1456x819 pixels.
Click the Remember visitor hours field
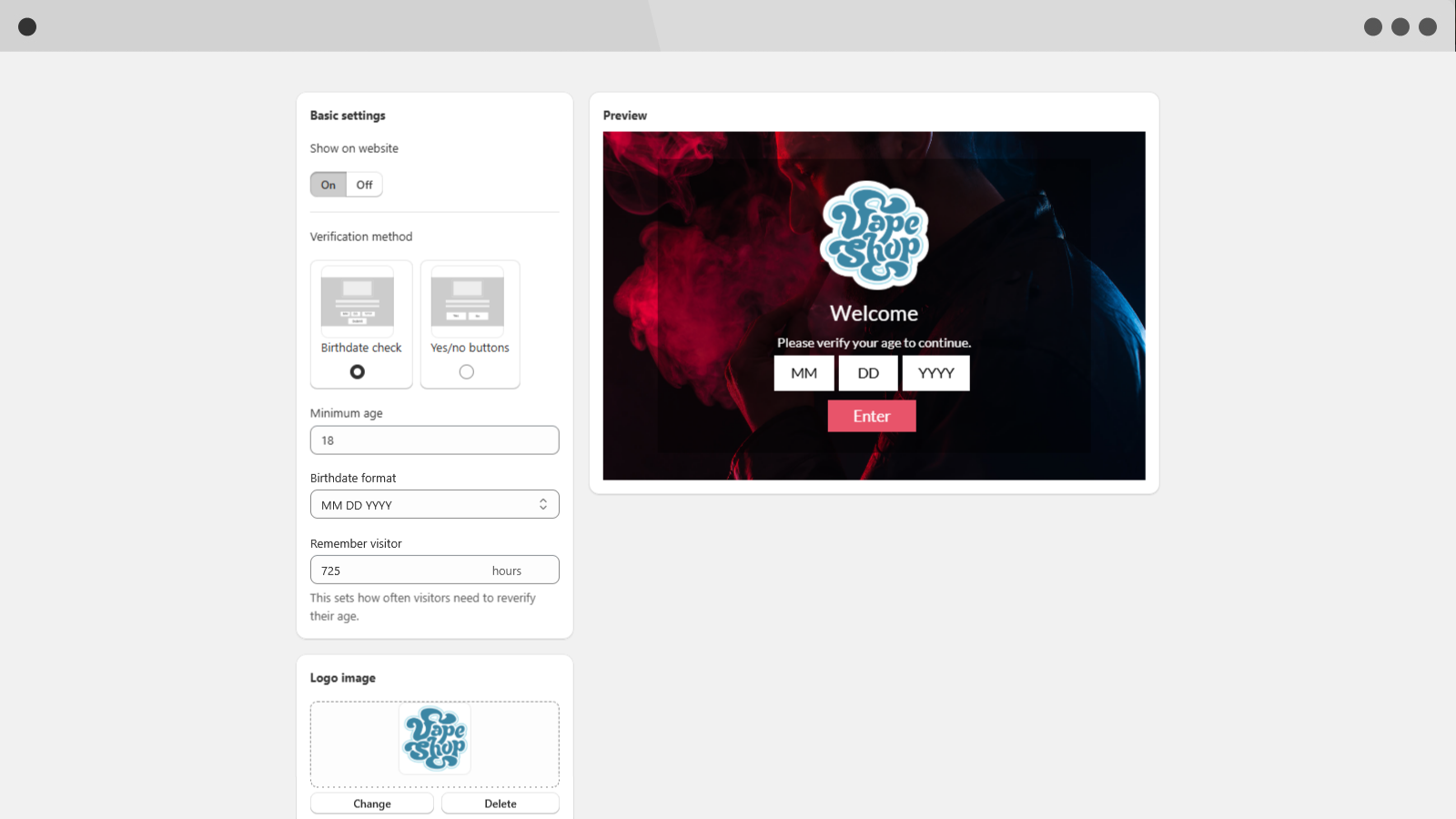(435, 571)
